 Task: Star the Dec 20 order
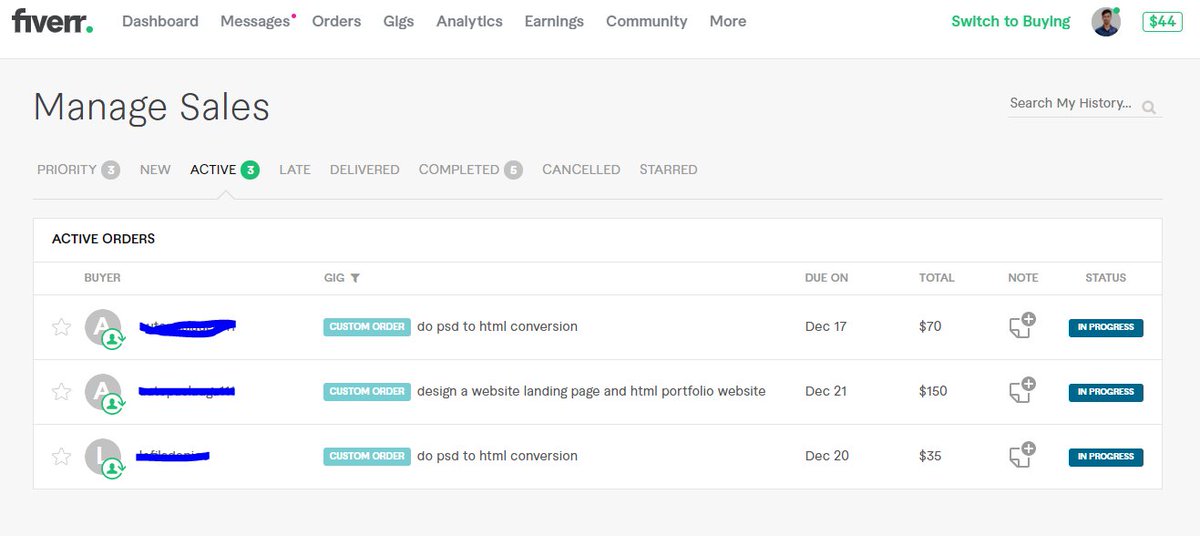[61, 457]
